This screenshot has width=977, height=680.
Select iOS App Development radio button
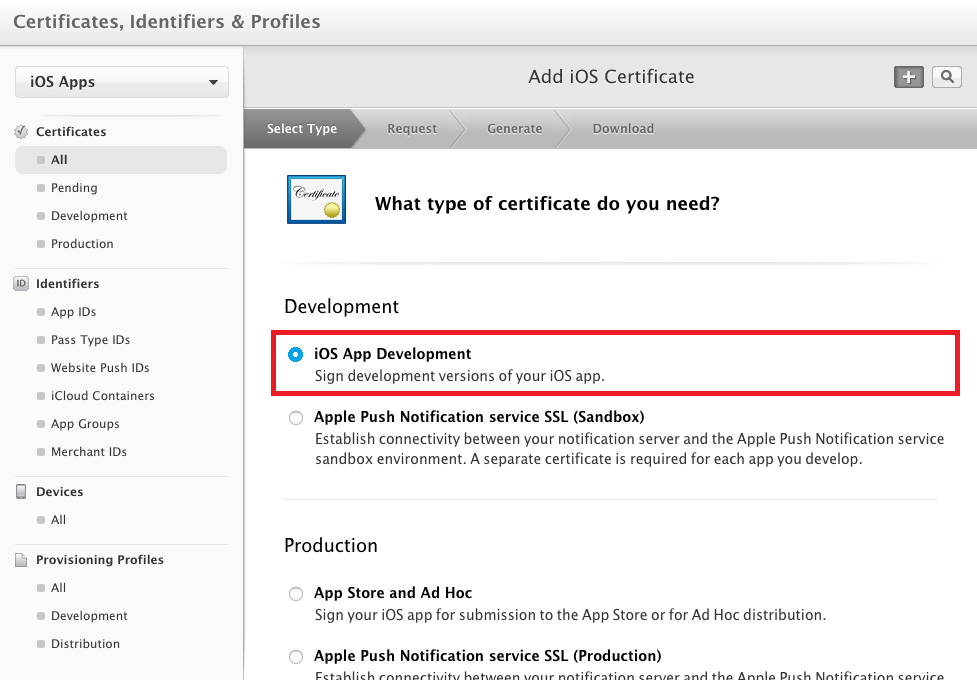click(295, 355)
